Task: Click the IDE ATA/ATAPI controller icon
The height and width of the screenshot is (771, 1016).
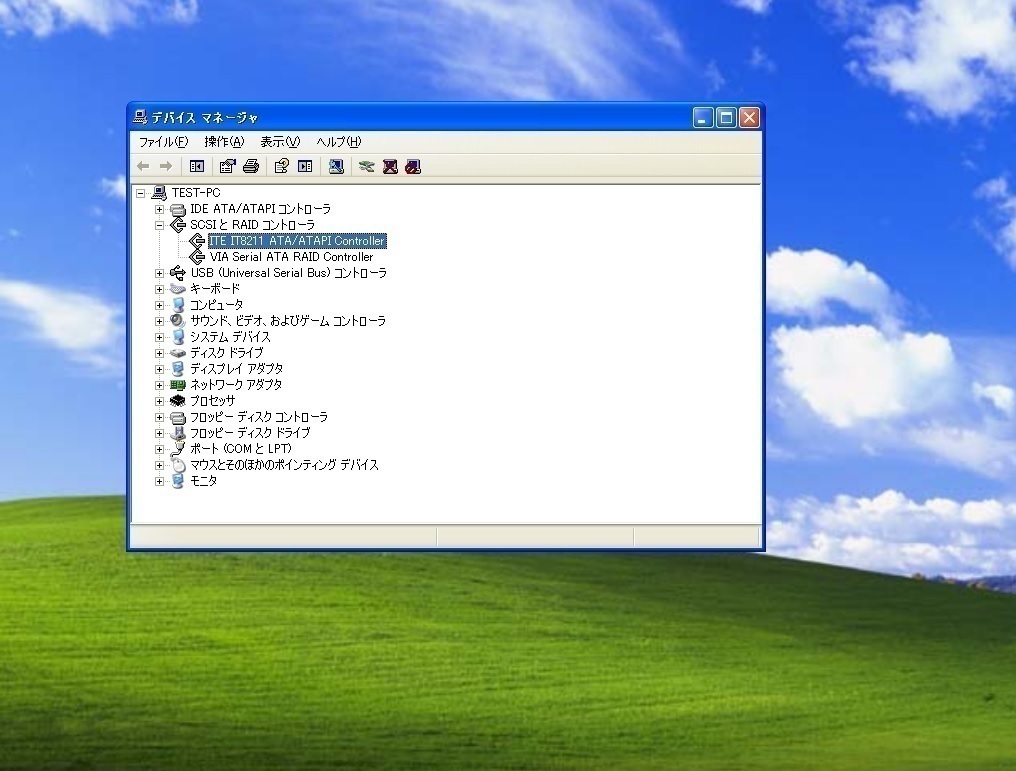Action: 178,209
